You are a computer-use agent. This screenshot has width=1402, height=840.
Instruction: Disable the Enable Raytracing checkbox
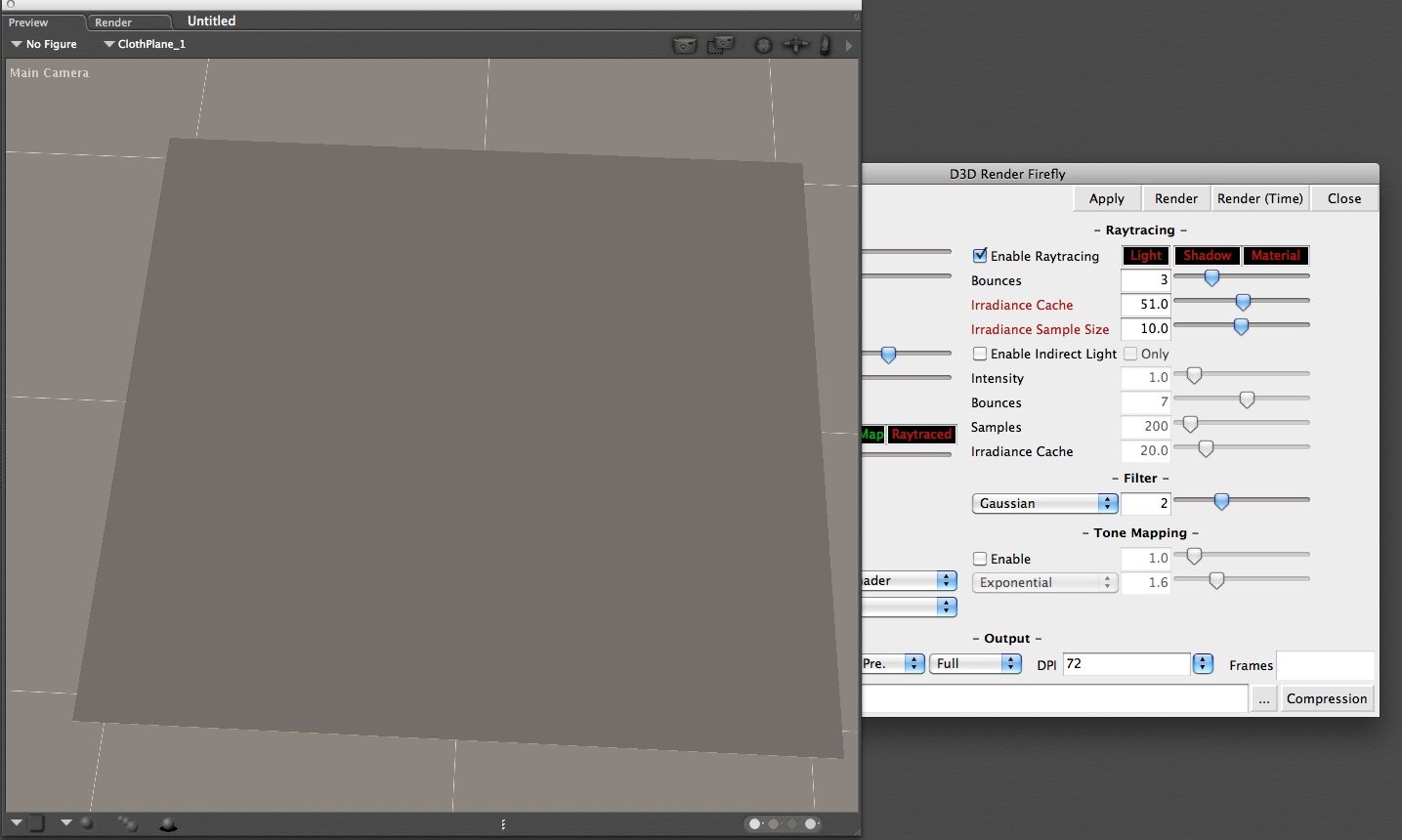tap(980, 256)
